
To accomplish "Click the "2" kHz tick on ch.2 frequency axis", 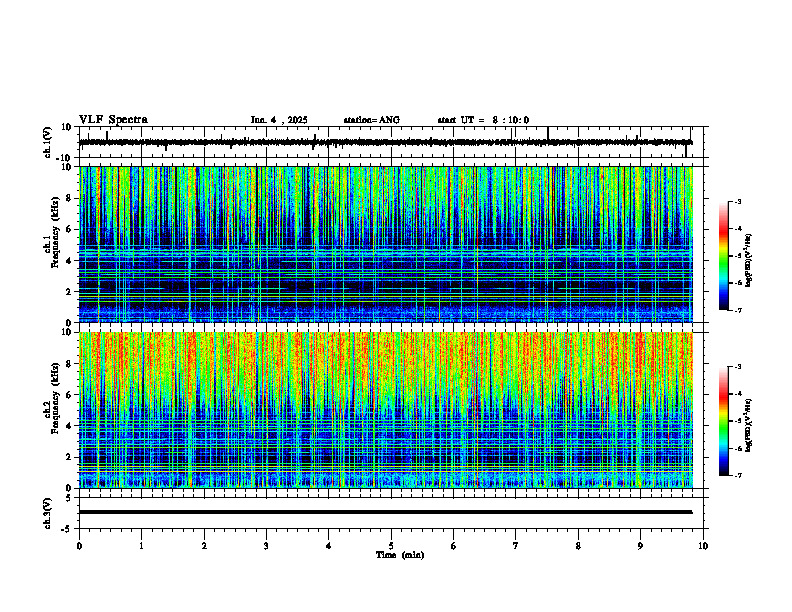I will [x=69, y=457].
